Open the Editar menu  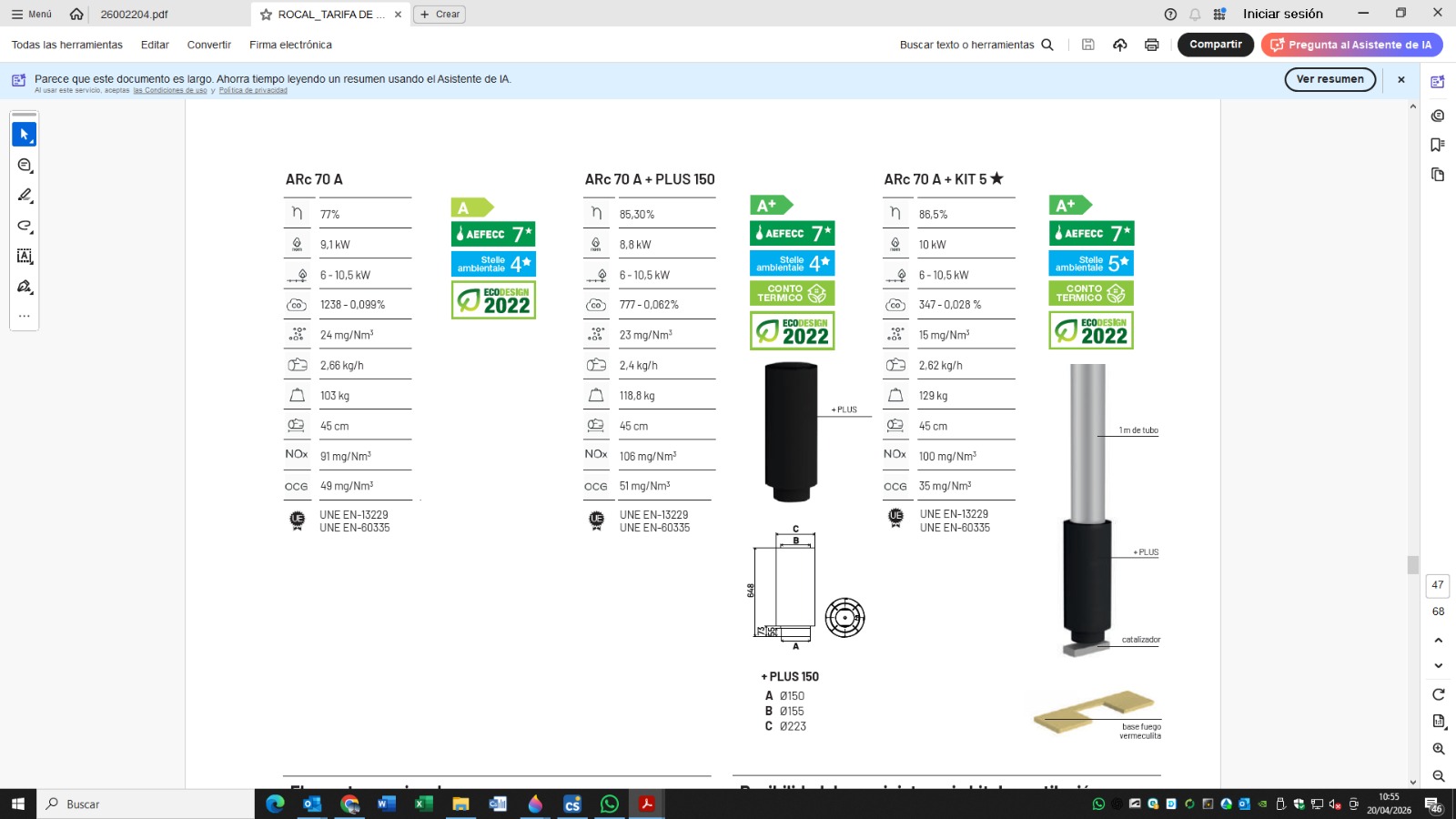(x=155, y=45)
